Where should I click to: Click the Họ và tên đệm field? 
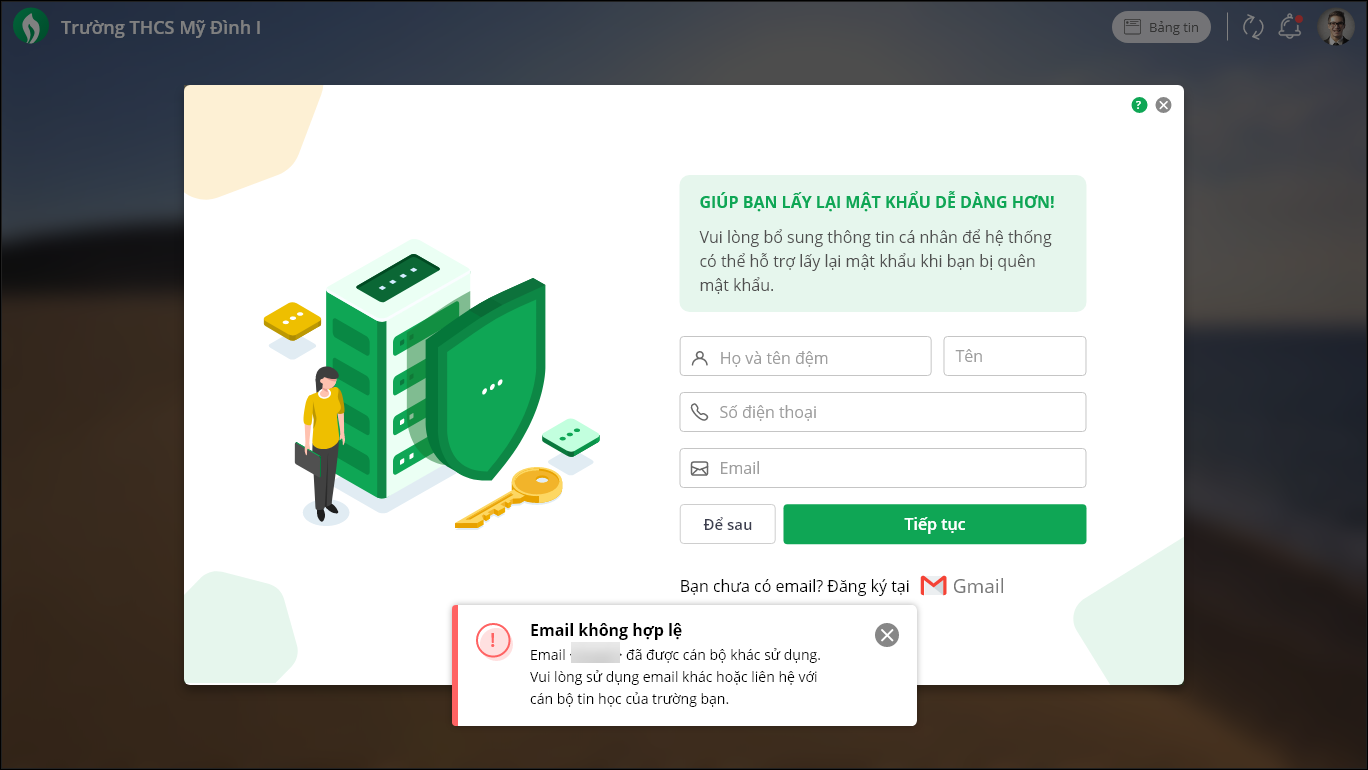click(805, 356)
